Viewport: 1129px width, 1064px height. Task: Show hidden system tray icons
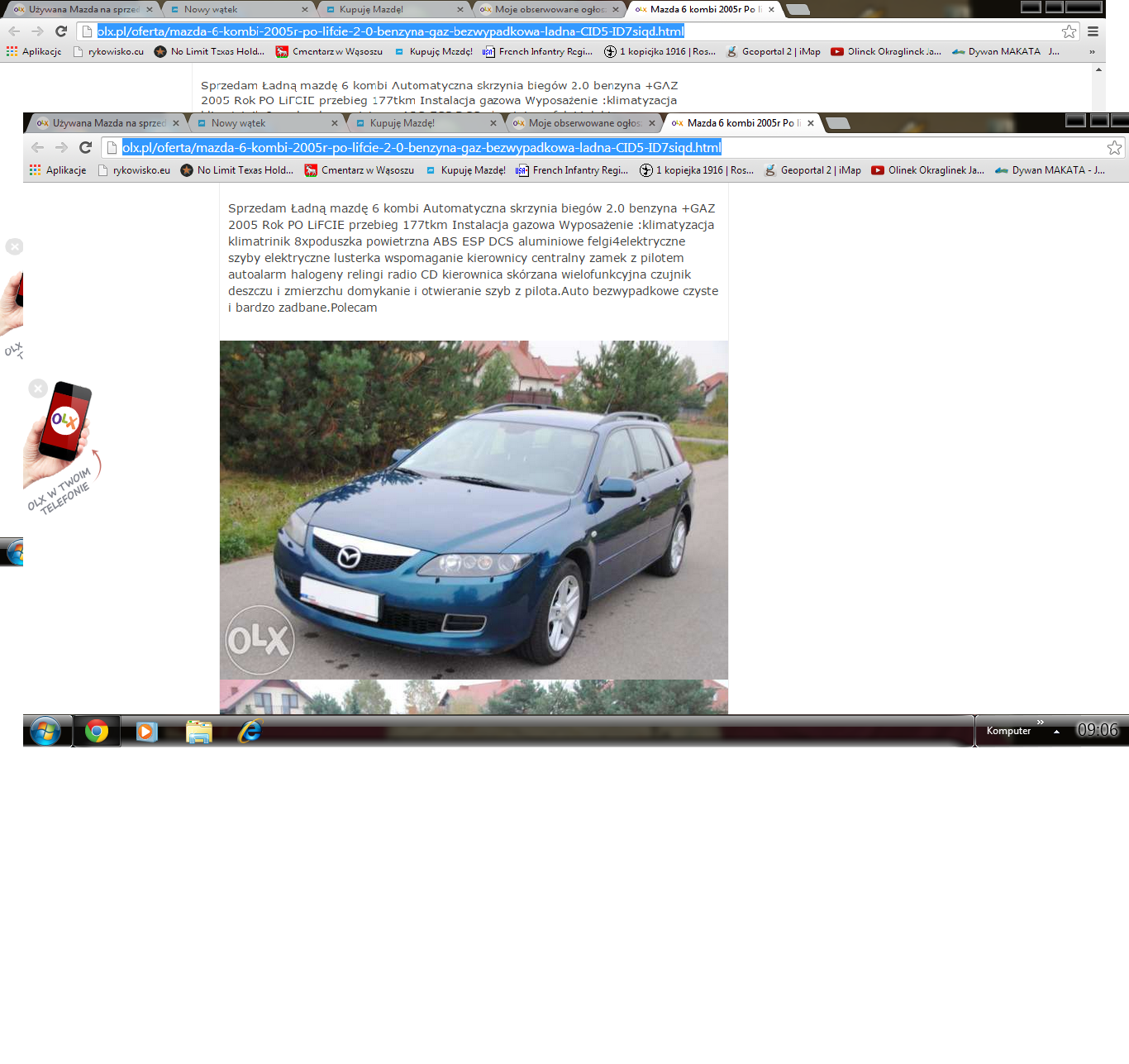coord(1056,732)
